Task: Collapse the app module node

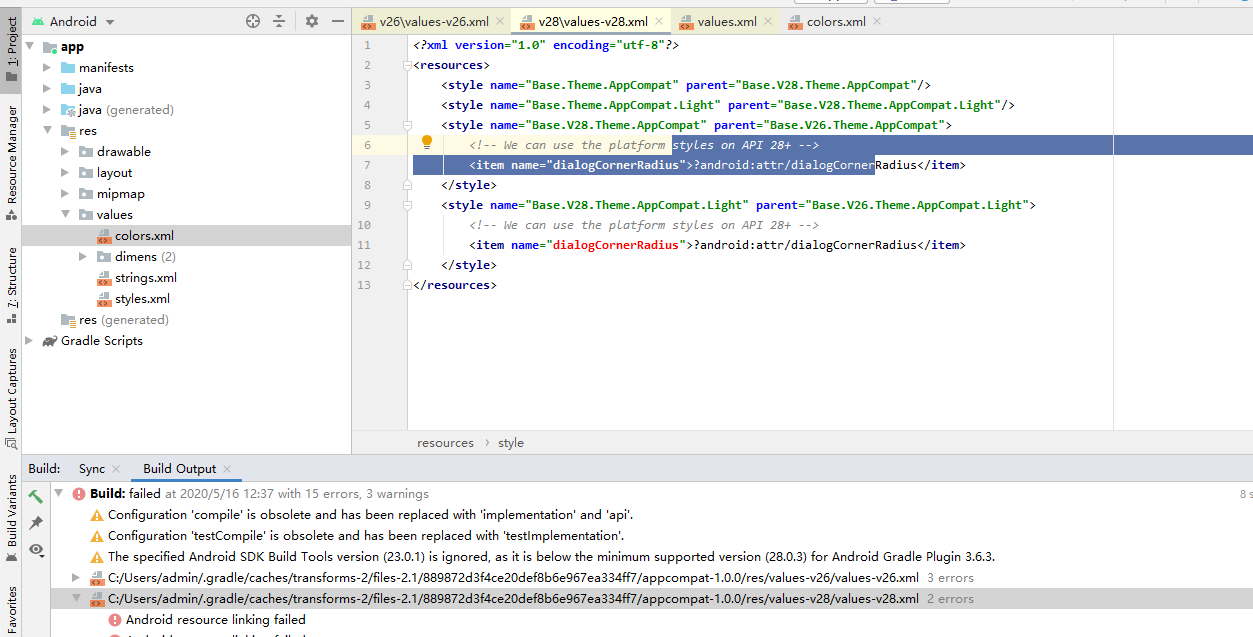Action: (x=29, y=47)
